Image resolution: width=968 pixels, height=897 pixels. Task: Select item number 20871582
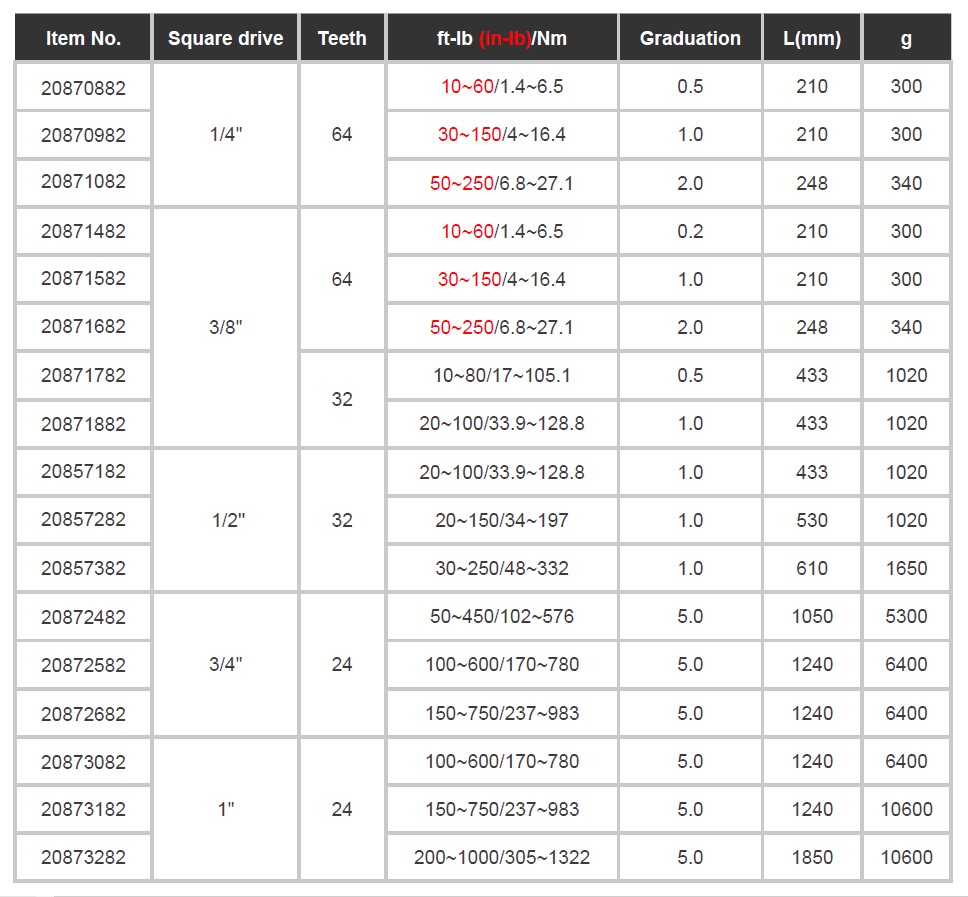[83, 278]
